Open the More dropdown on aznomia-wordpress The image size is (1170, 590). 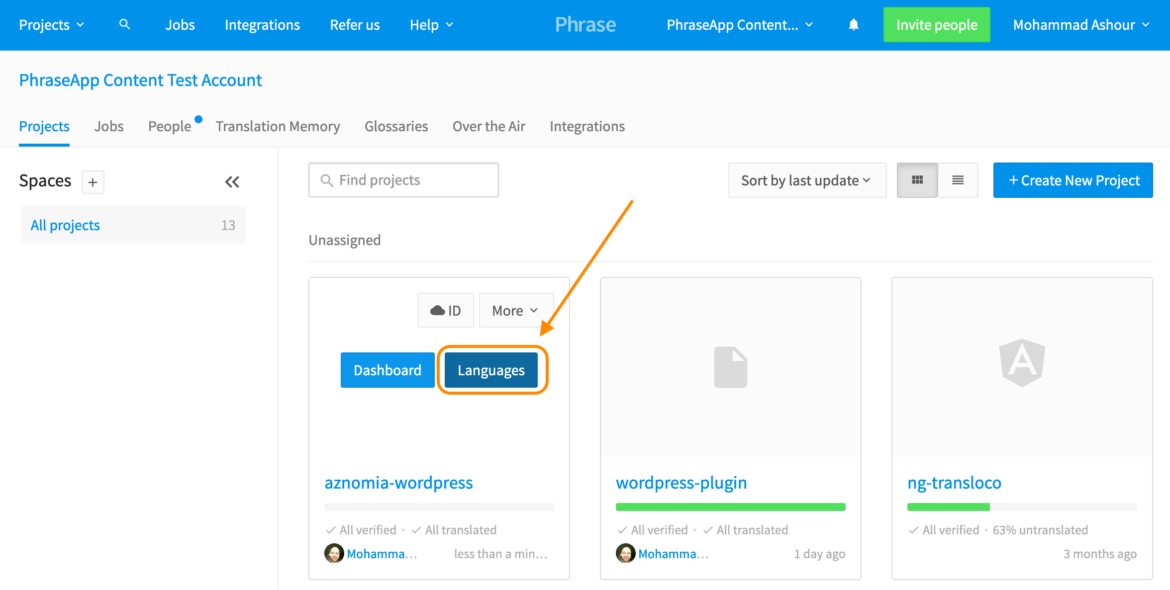pos(515,311)
